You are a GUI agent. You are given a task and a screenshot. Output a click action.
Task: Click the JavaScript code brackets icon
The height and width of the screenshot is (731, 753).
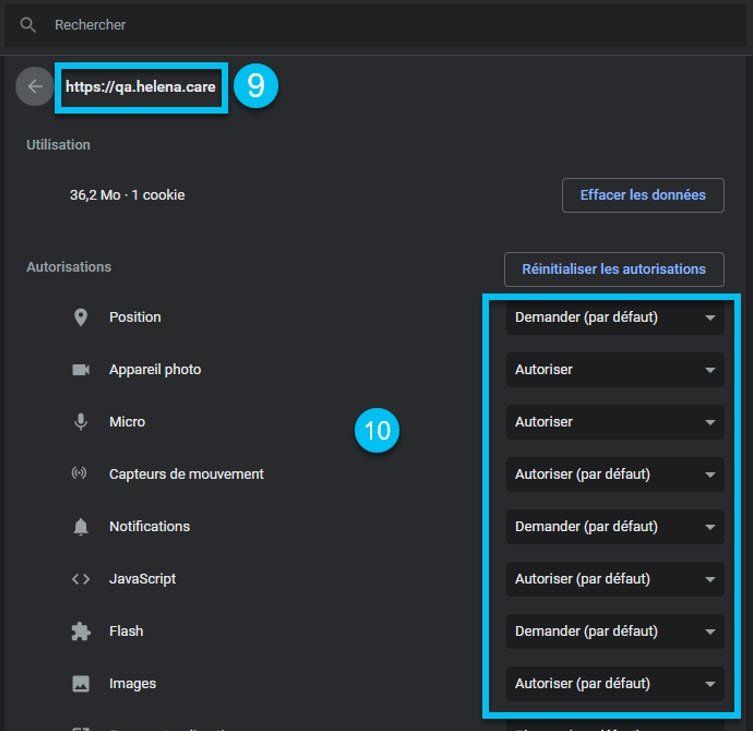point(81,579)
